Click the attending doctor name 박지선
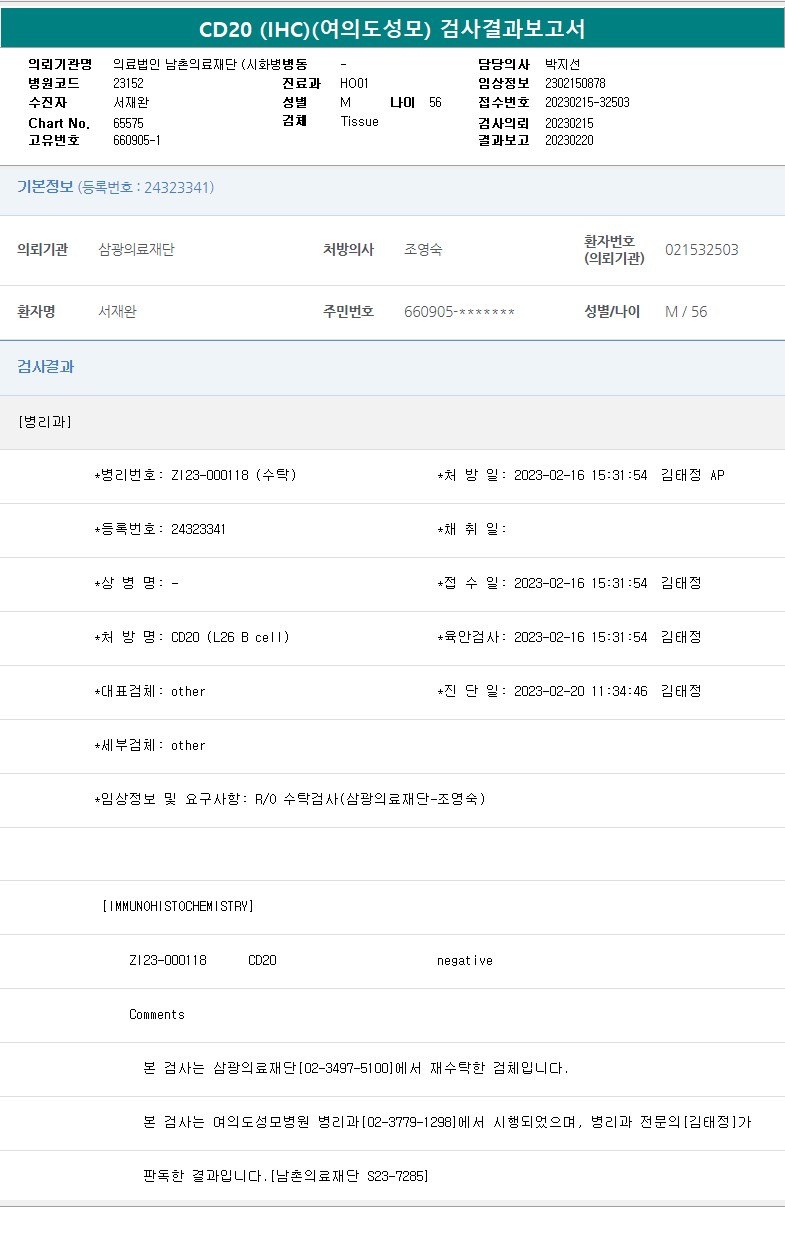Screen dimensions: 785x1240 561,64
